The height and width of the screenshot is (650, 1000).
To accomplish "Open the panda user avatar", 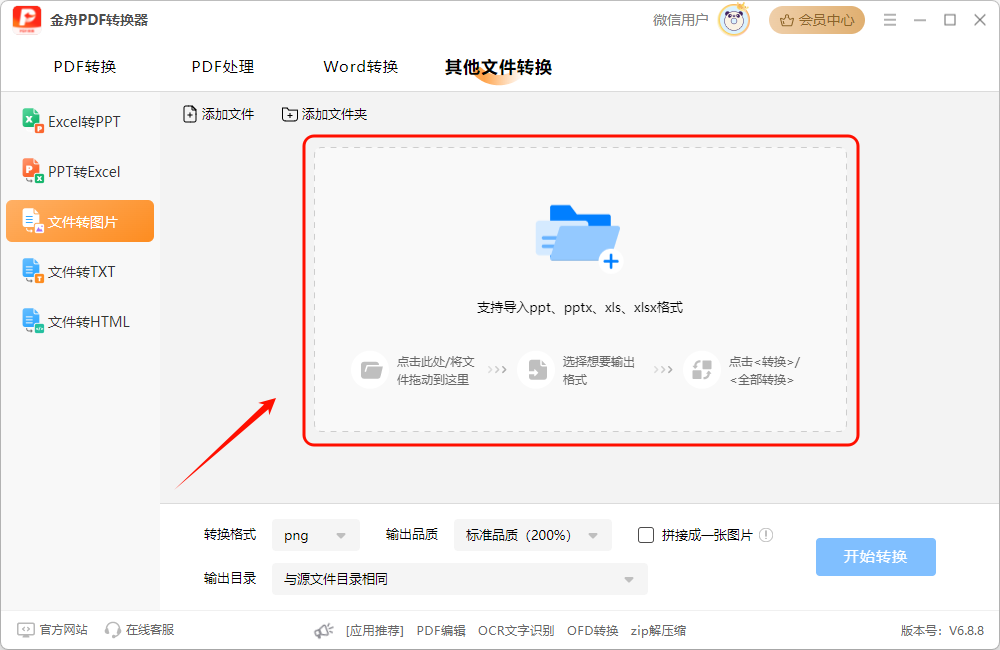I will click(x=734, y=20).
